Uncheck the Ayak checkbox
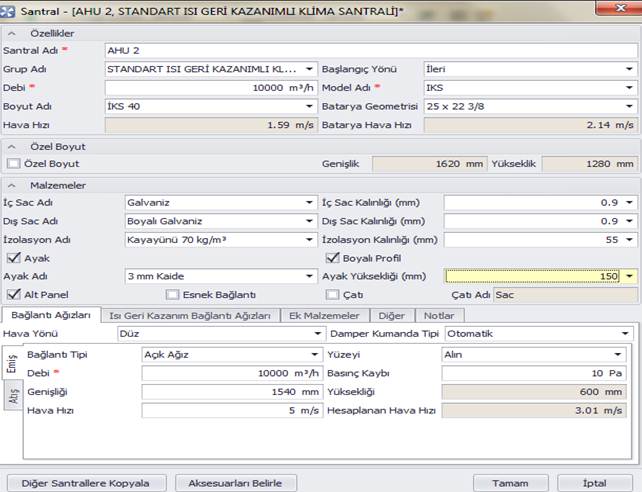 pyautogui.click(x=13, y=257)
